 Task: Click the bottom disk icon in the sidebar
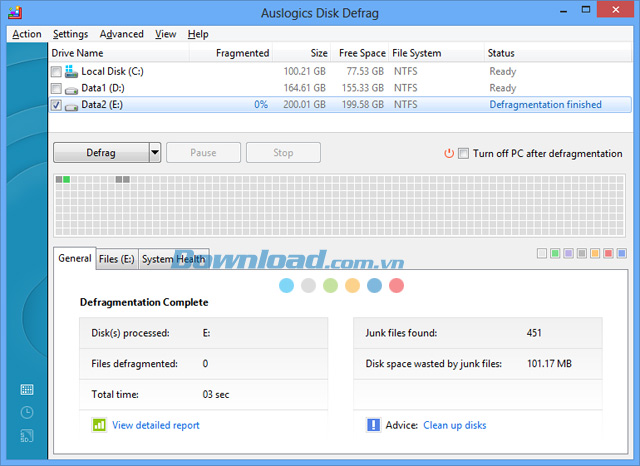[27, 435]
